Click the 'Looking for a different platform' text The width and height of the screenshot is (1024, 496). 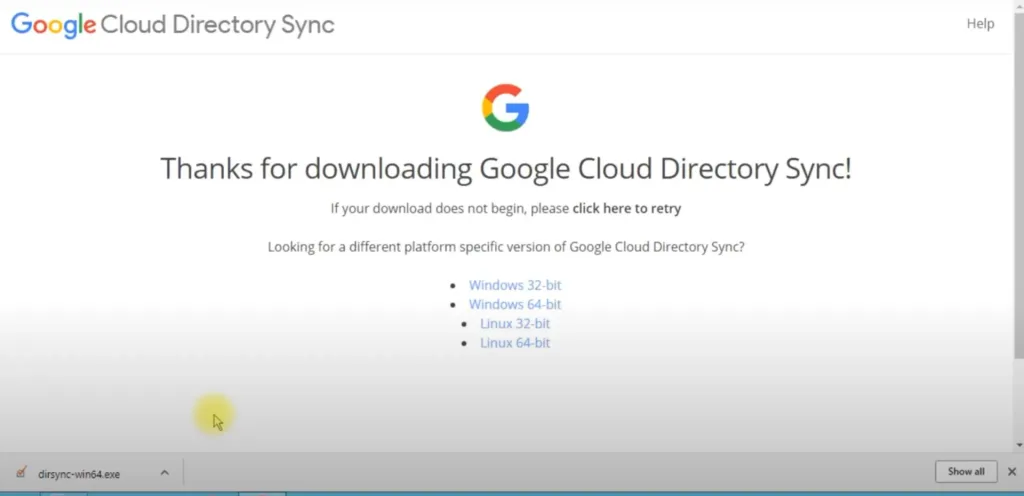click(505, 247)
